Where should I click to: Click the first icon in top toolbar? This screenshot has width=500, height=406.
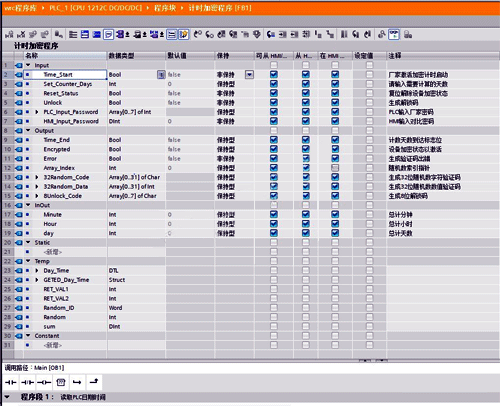click(x=9, y=34)
